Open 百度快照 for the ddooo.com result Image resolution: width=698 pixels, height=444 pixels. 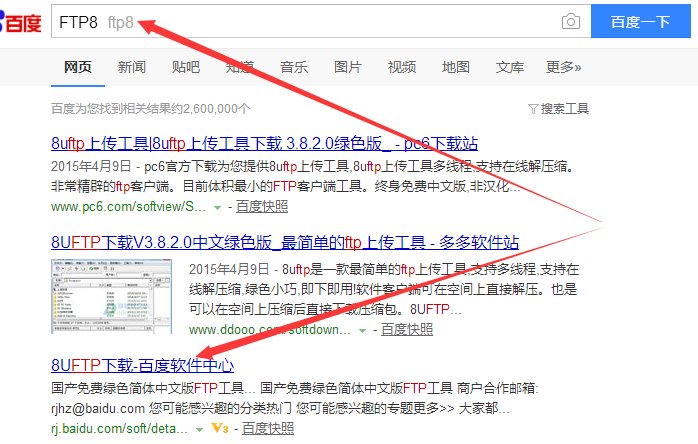tap(407, 330)
